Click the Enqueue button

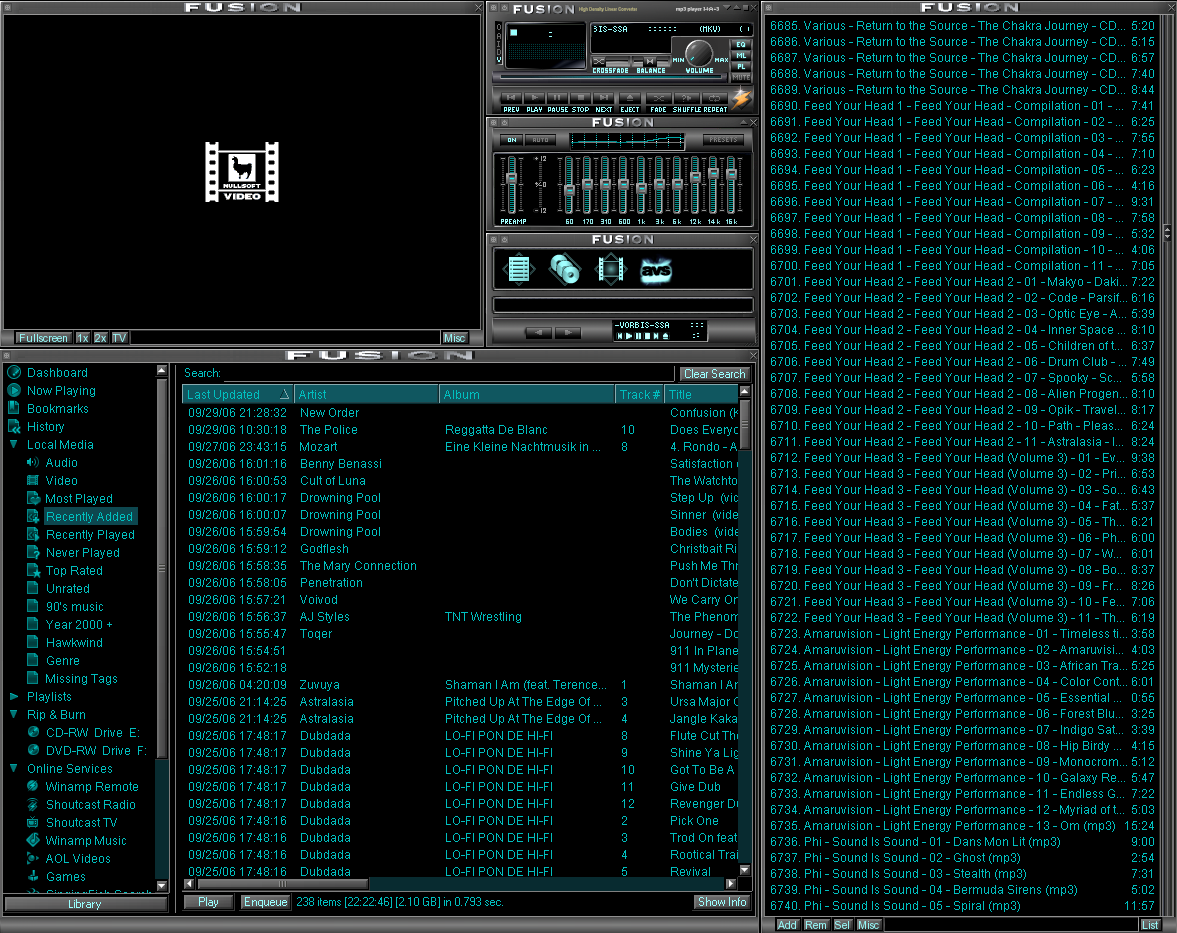click(x=265, y=902)
